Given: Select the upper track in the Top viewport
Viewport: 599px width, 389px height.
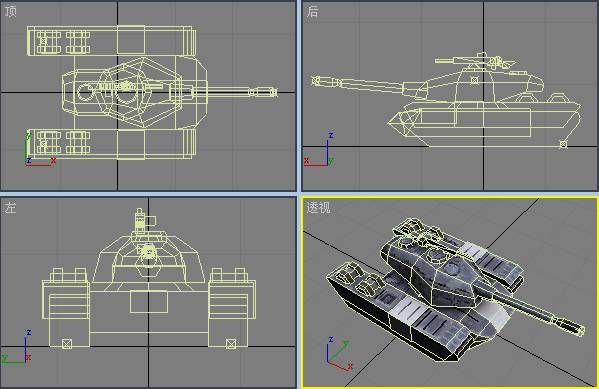Looking at the screenshot, I should click(x=112, y=41).
